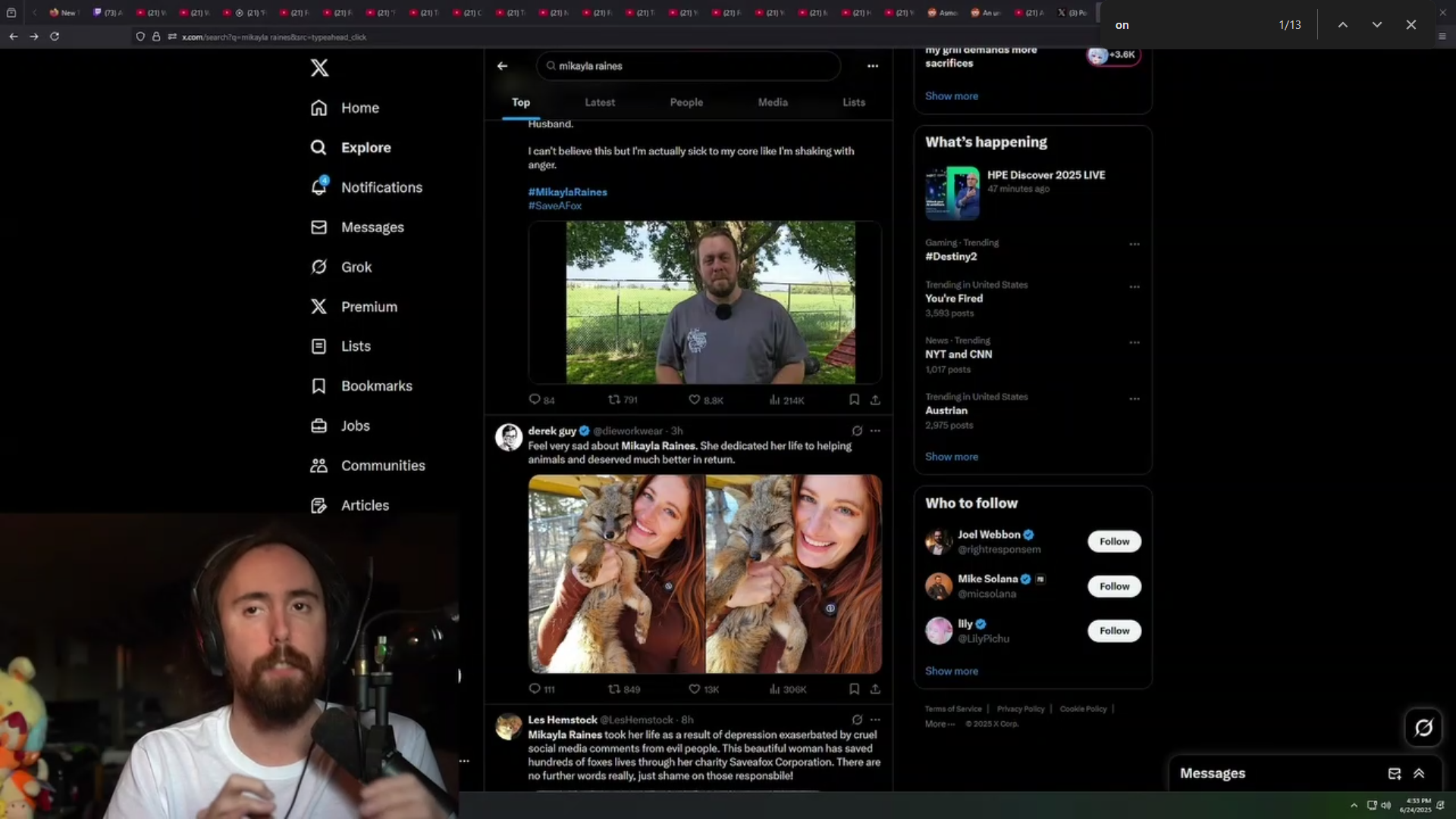Go to previous find-in-page match
The width and height of the screenshot is (1456, 819).
(x=1342, y=25)
